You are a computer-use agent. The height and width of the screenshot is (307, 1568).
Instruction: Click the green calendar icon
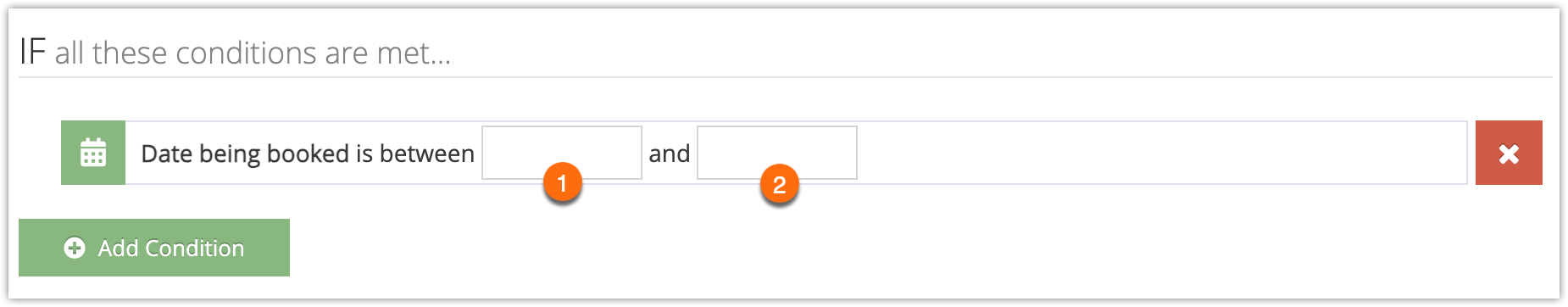click(x=93, y=153)
